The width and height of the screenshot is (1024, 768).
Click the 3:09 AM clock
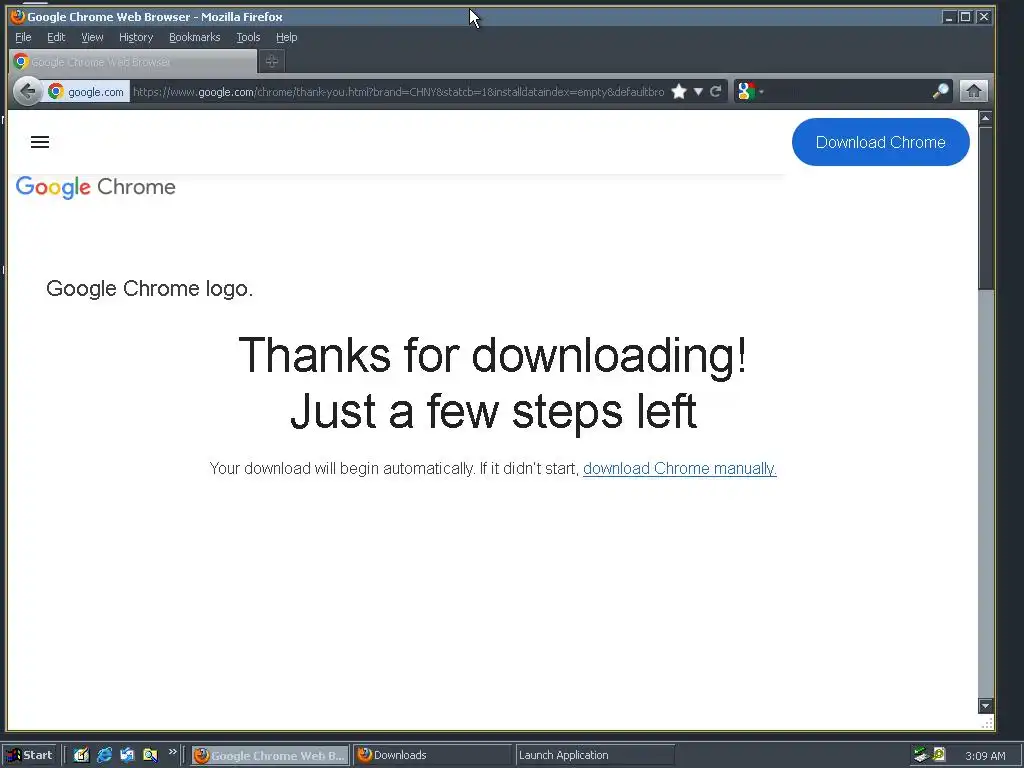pos(985,756)
